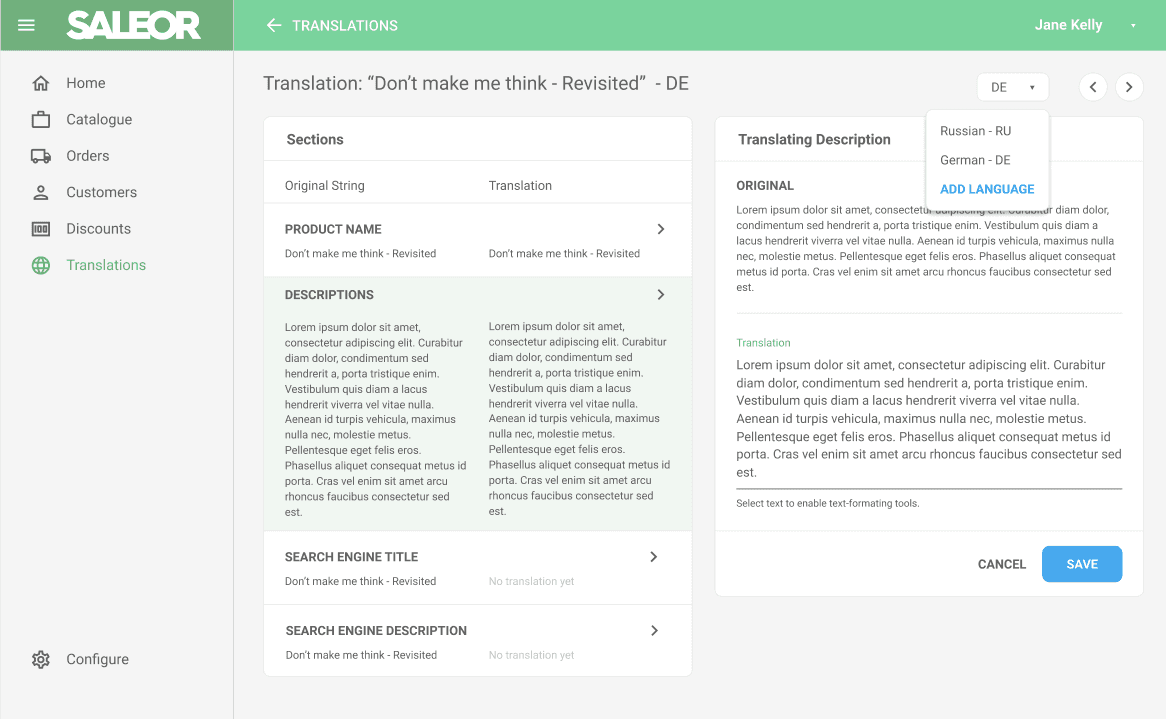Expand the Search Engine Title row chevron

coord(653,557)
